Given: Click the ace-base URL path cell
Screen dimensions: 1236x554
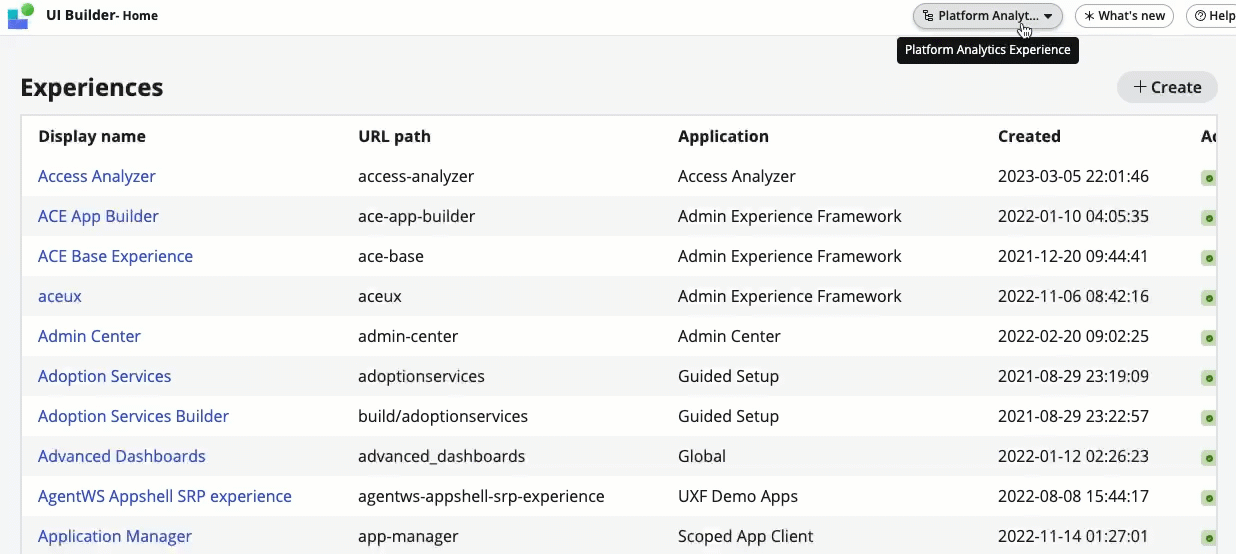Looking at the screenshot, I should coord(391,256).
